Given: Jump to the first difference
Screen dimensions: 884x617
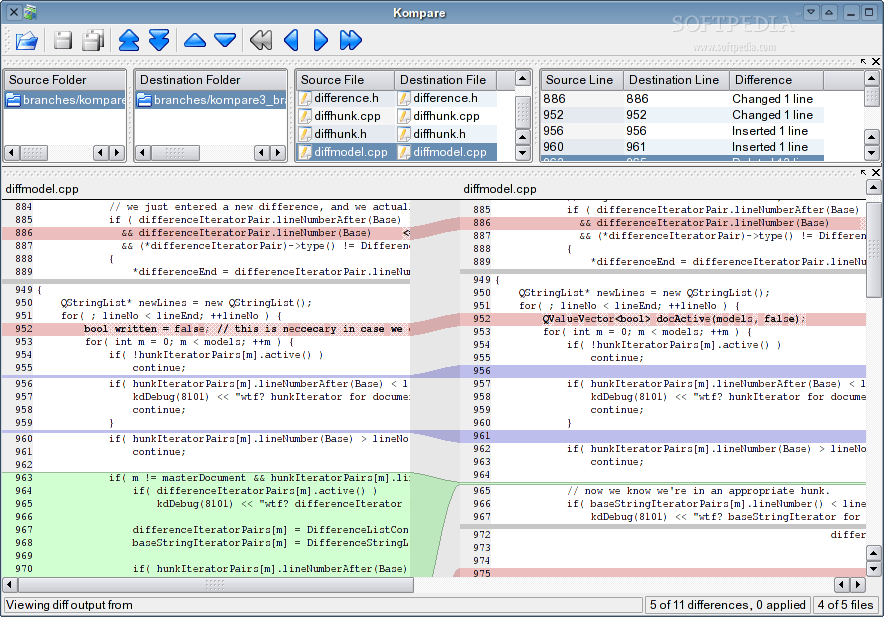Looking at the screenshot, I should click(260, 40).
